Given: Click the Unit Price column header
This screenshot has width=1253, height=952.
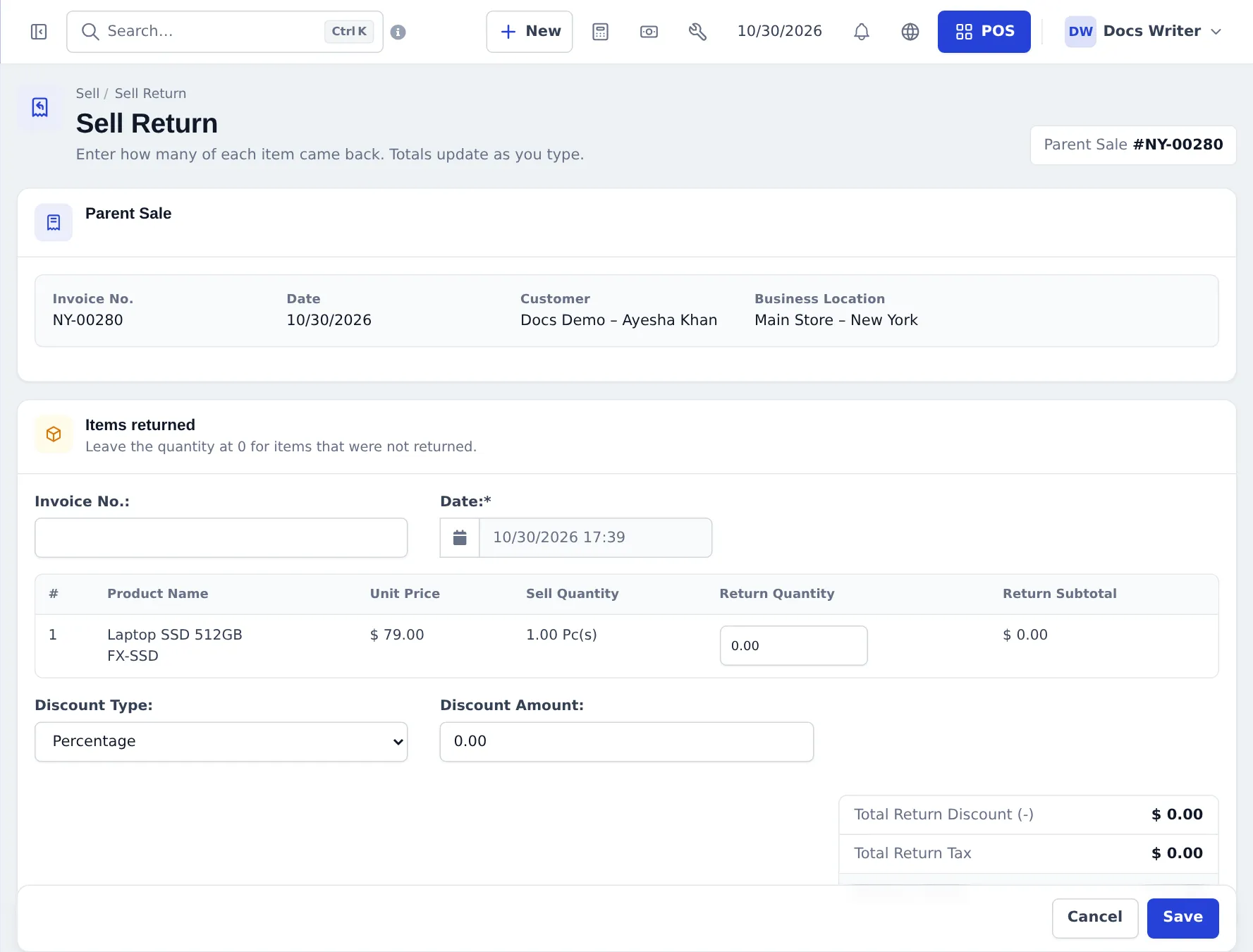Looking at the screenshot, I should coord(405,594).
